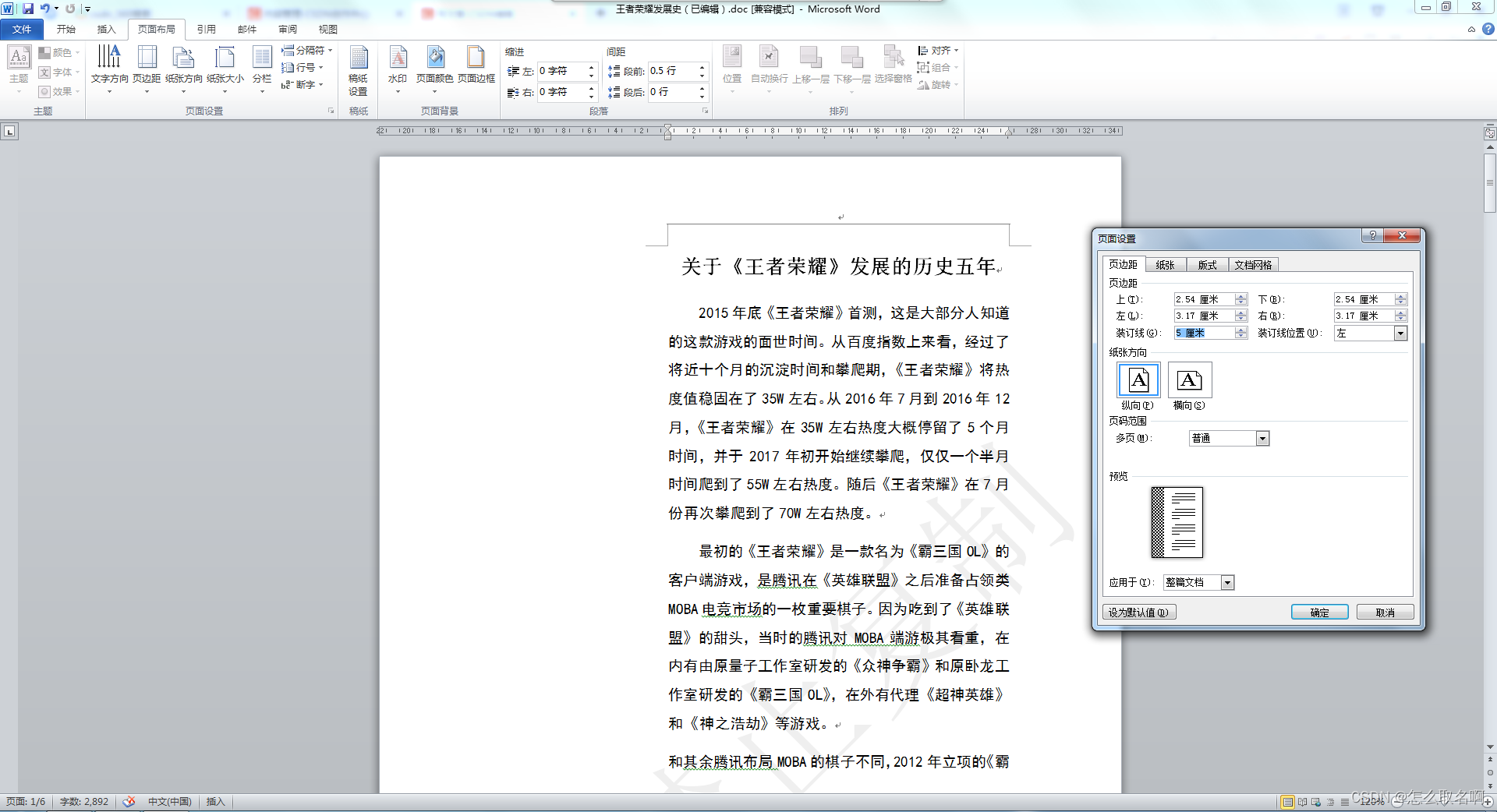Click the 左 left margin spinner arrows
Image resolution: width=1497 pixels, height=812 pixels.
click(x=1241, y=316)
